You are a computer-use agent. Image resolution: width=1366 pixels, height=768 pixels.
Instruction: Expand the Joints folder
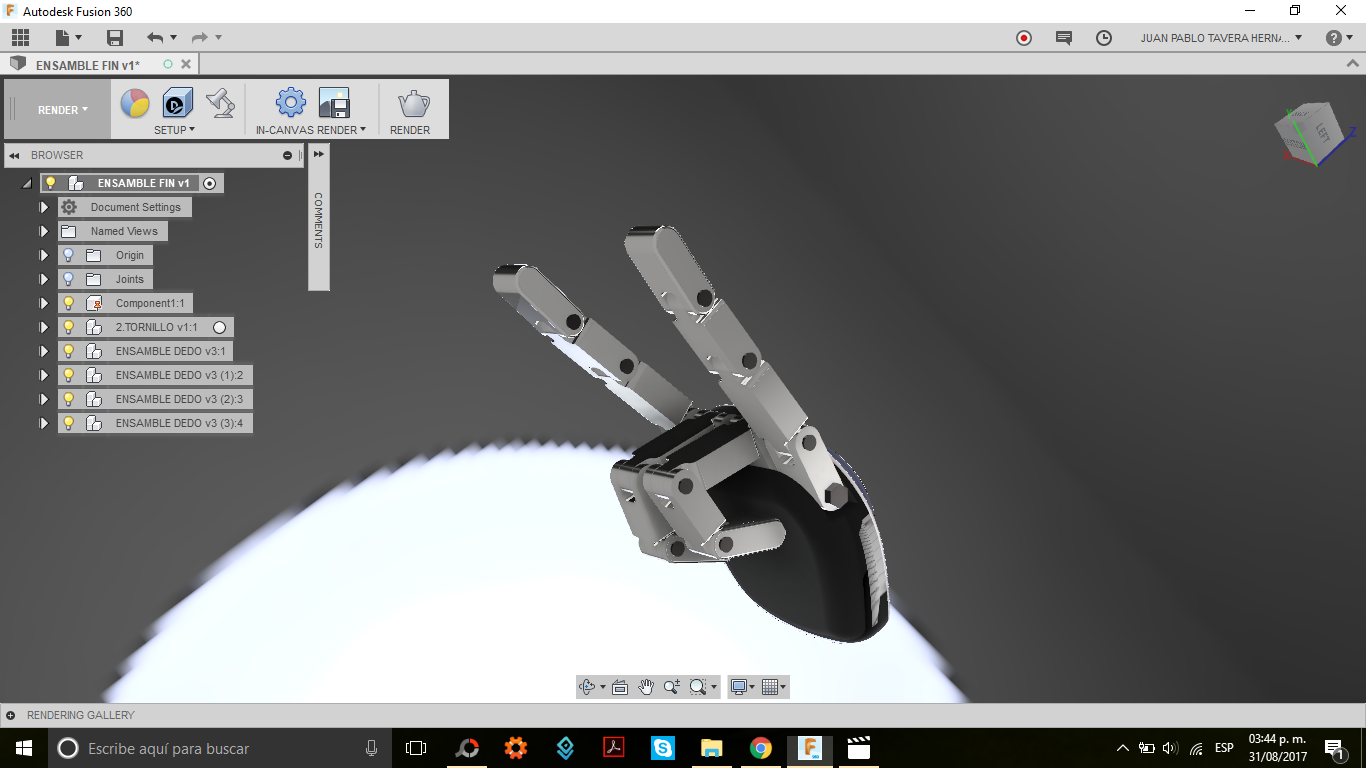pyautogui.click(x=43, y=279)
